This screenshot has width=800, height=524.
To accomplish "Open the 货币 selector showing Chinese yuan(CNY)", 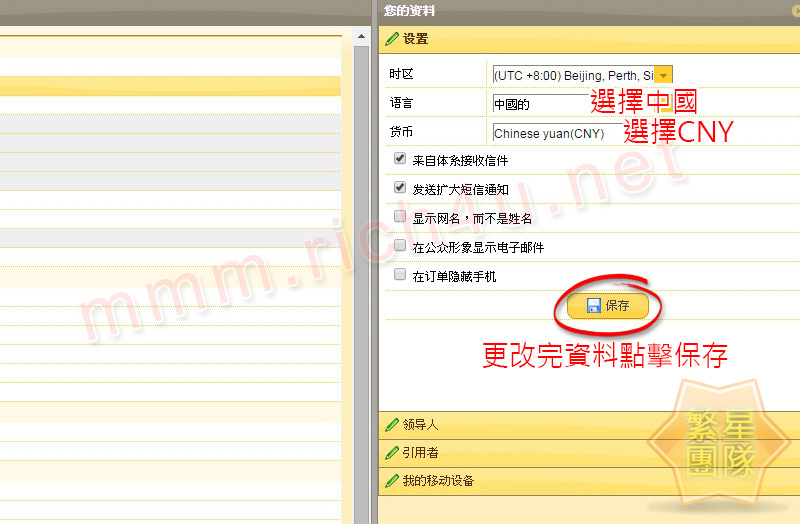I will point(550,133).
